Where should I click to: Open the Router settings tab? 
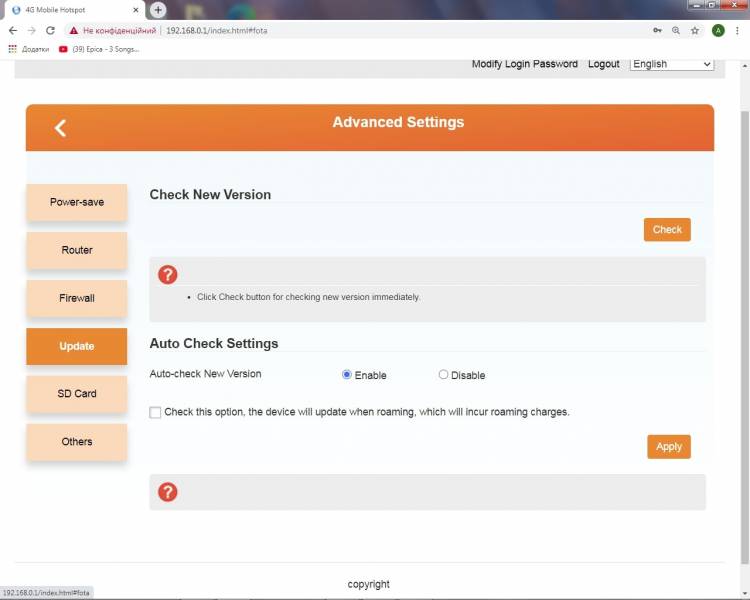[x=77, y=250]
